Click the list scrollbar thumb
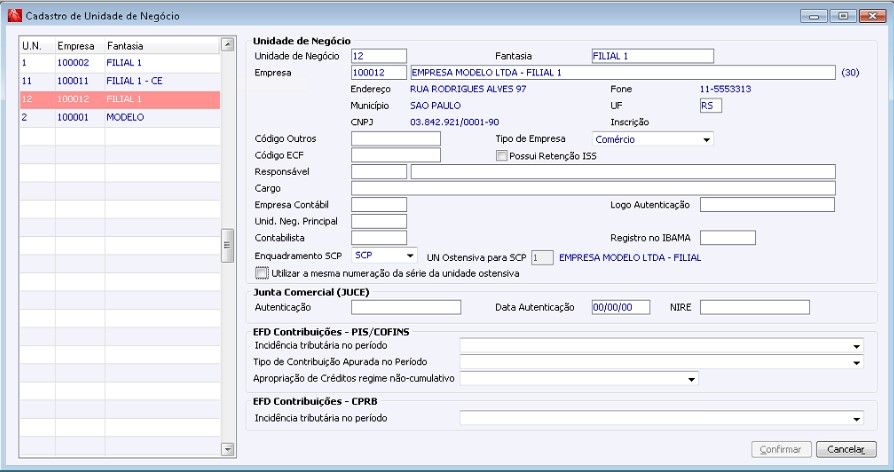 [227, 245]
